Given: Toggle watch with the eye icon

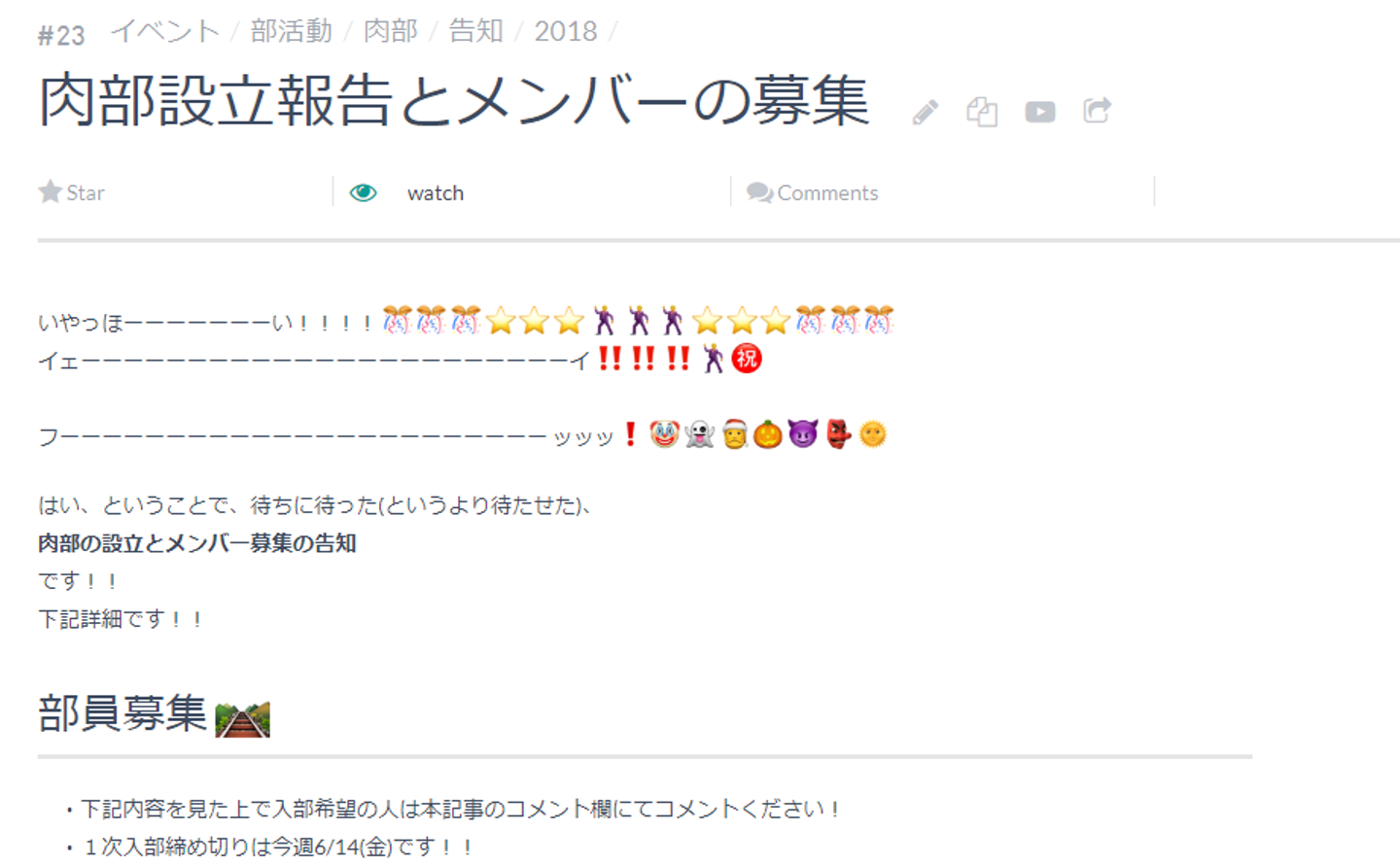Looking at the screenshot, I should [x=363, y=192].
